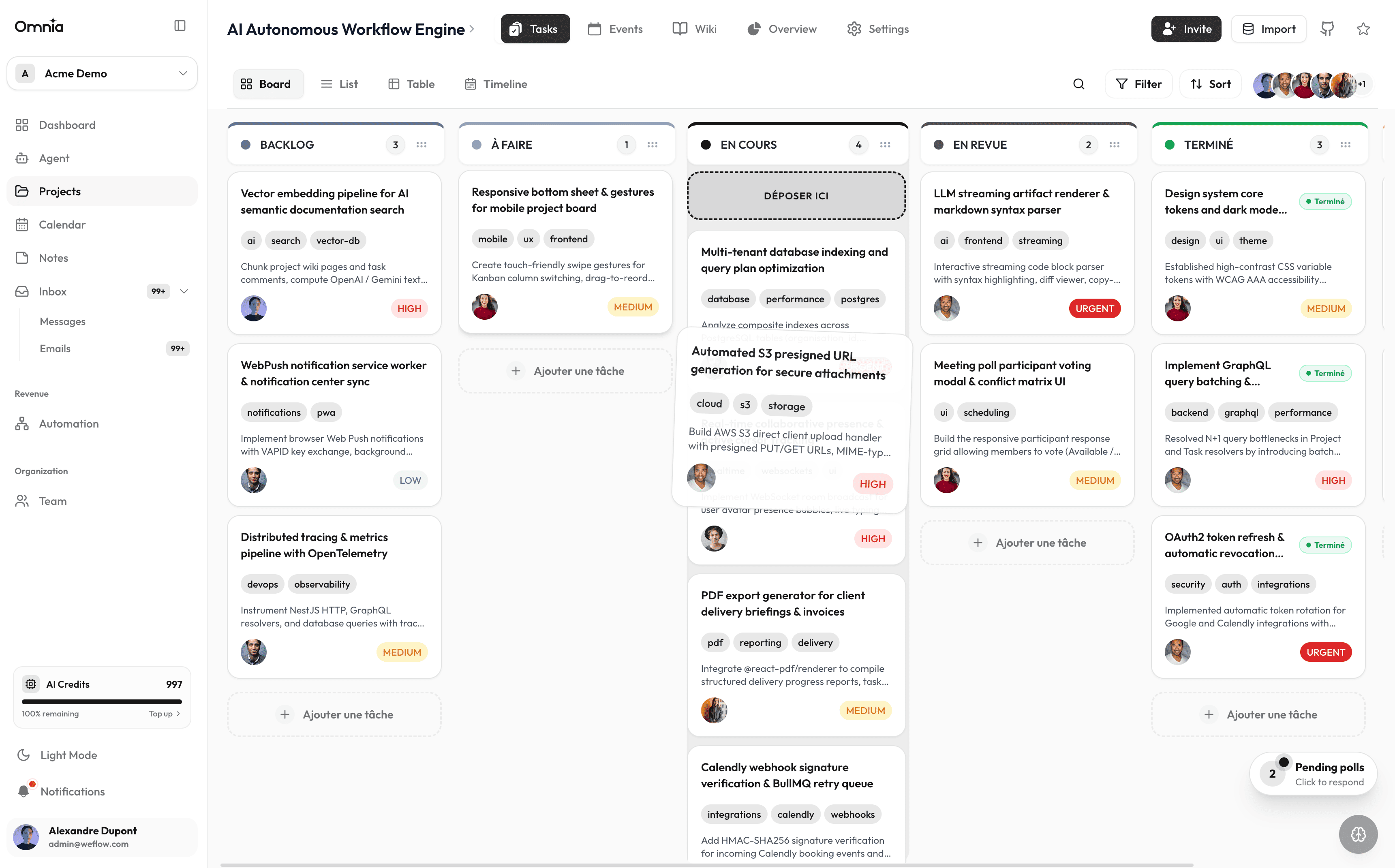The image size is (1395, 868).
Task: Open the Events tab
Action: click(615, 29)
